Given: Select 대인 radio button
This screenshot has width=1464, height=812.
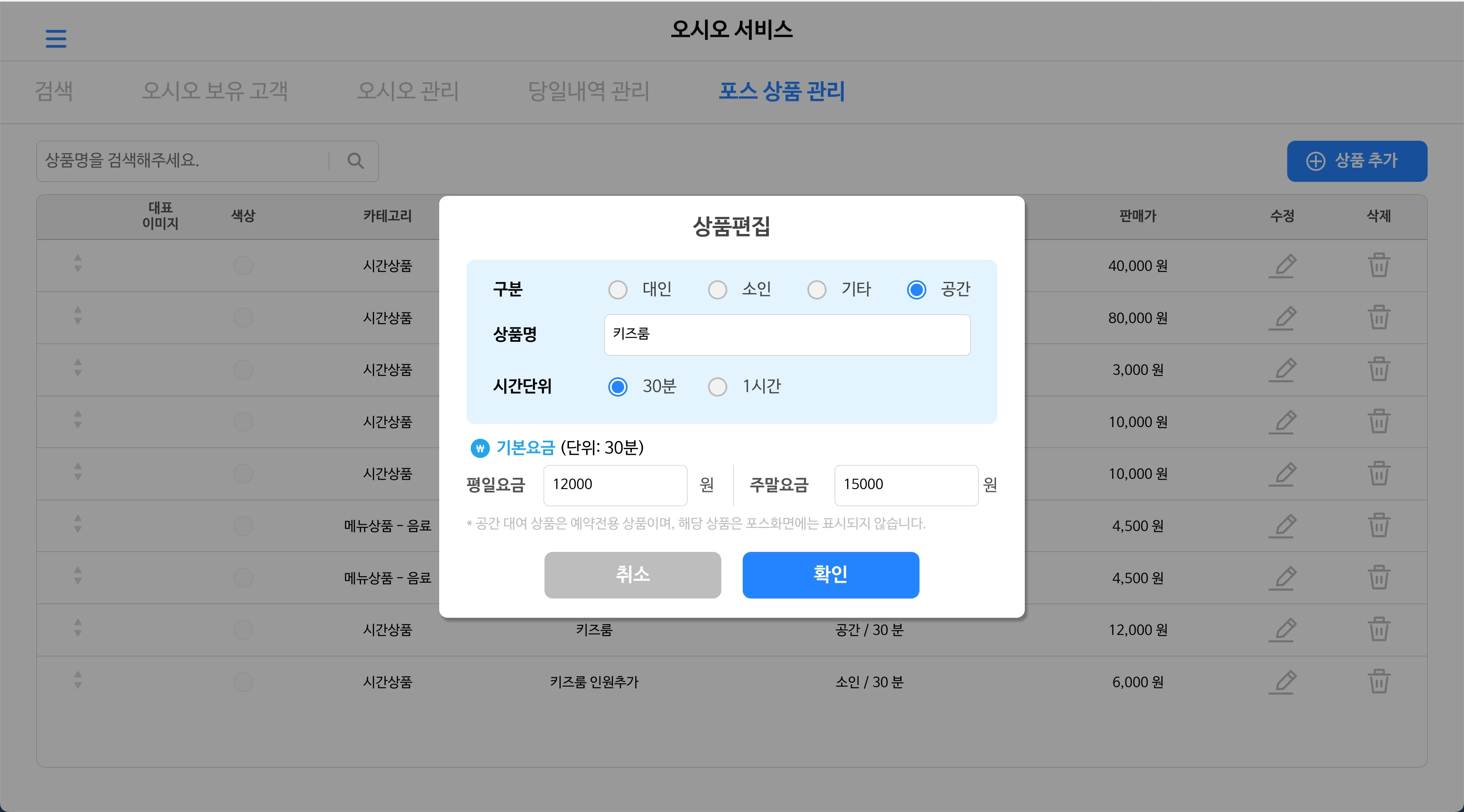Looking at the screenshot, I should point(618,290).
